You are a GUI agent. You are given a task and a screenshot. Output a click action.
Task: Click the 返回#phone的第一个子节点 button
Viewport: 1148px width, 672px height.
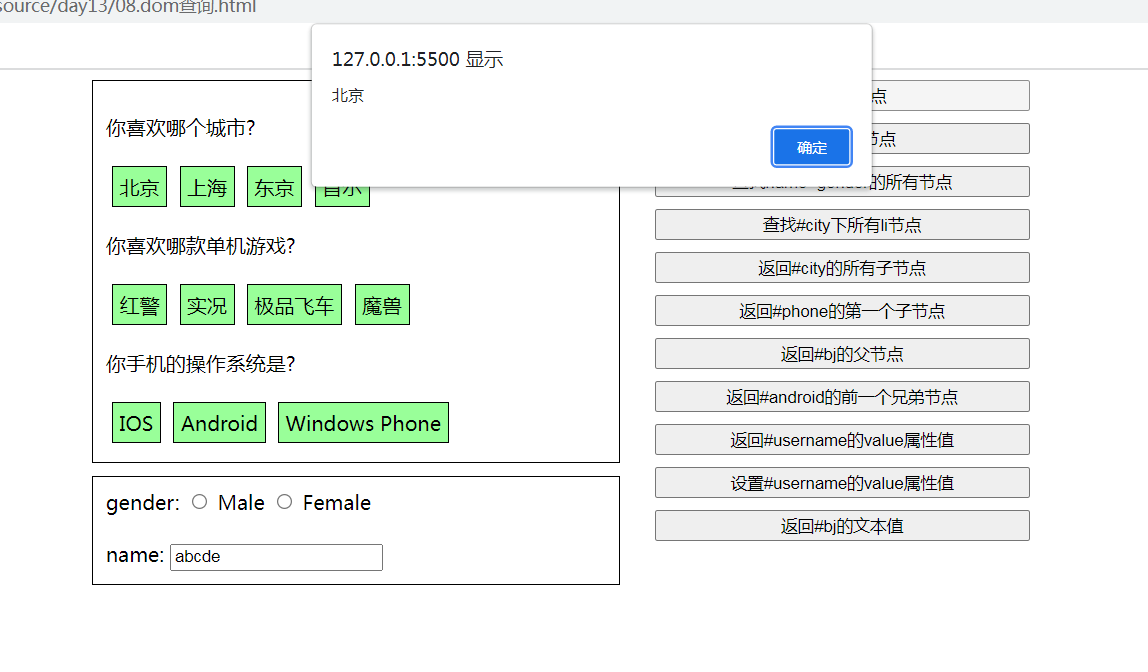(841, 310)
